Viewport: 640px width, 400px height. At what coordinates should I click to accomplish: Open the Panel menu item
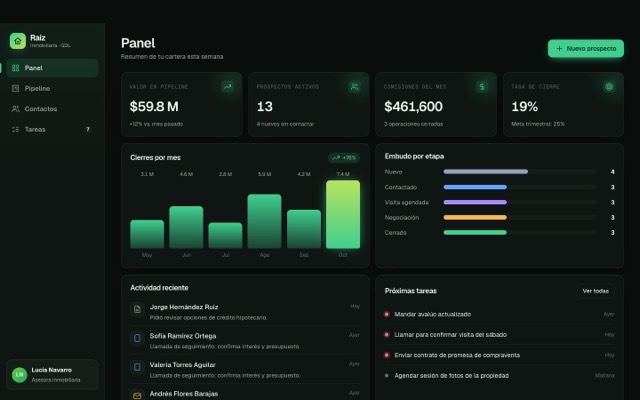coord(52,68)
